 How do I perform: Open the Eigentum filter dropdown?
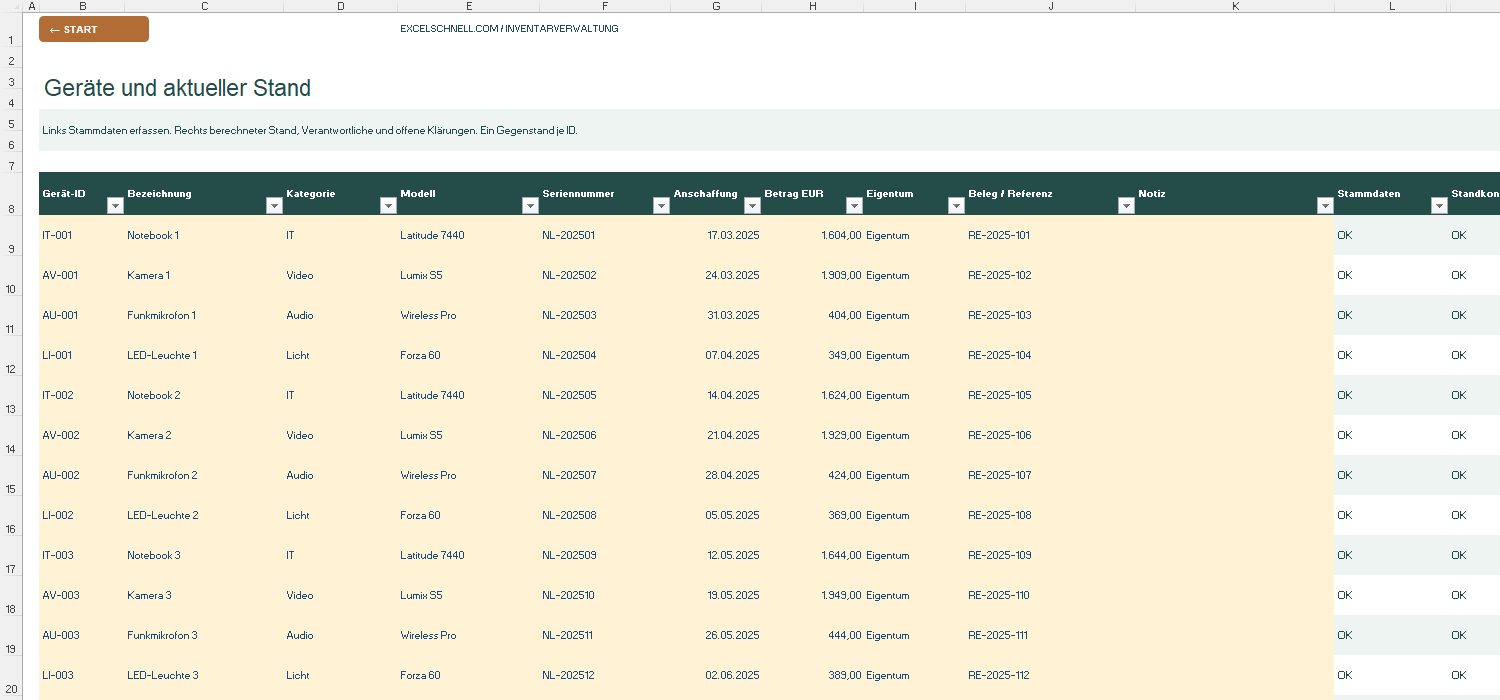[x=956, y=205]
